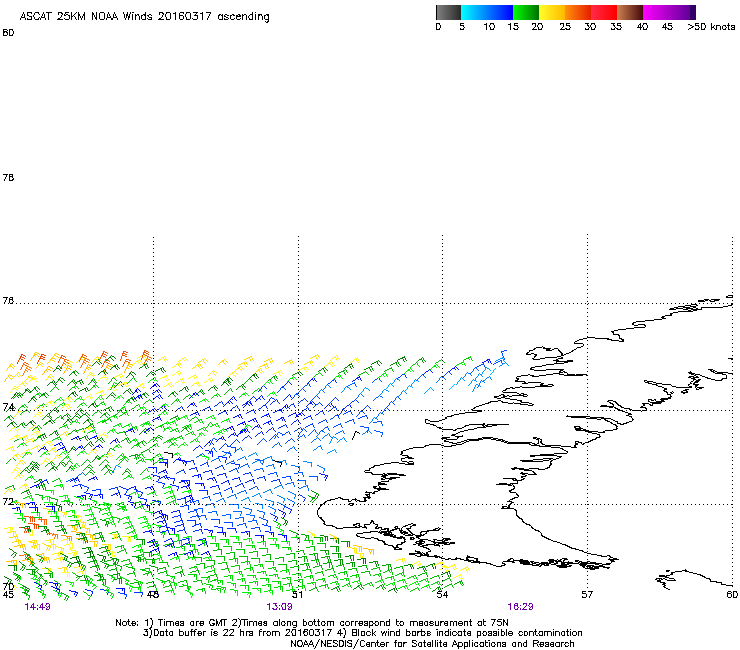Viewport: 740px width, 650px height.
Task: Click the purple 16:29 swath time label
Action: pos(520,607)
